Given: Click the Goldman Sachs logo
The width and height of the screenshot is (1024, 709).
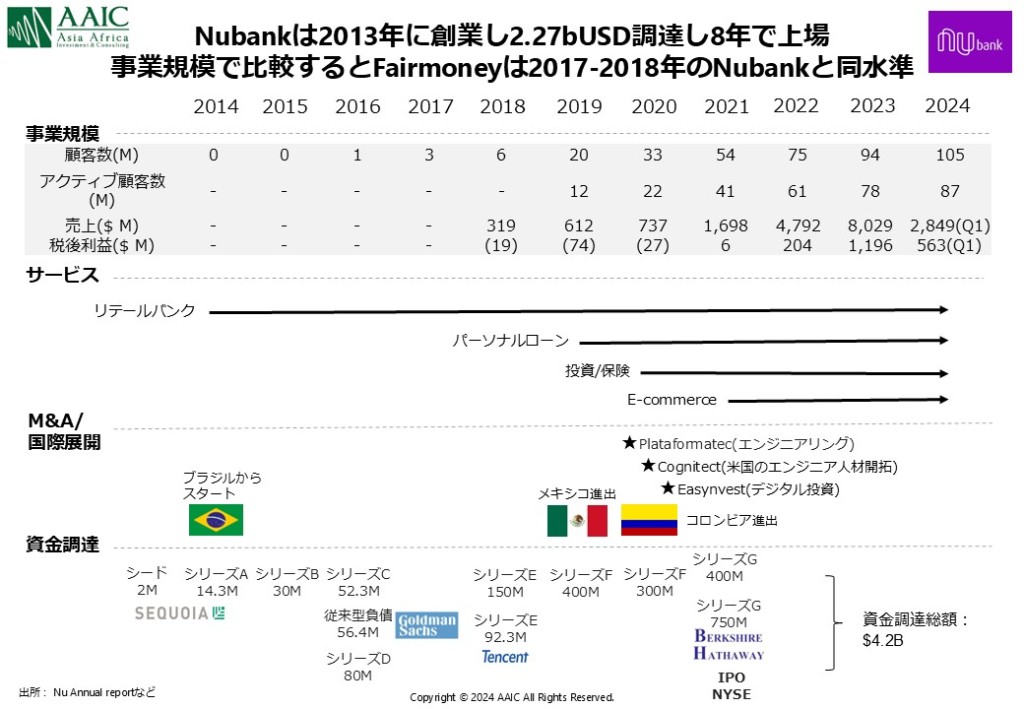Looking at the screenshot, I should pos(427,625).
